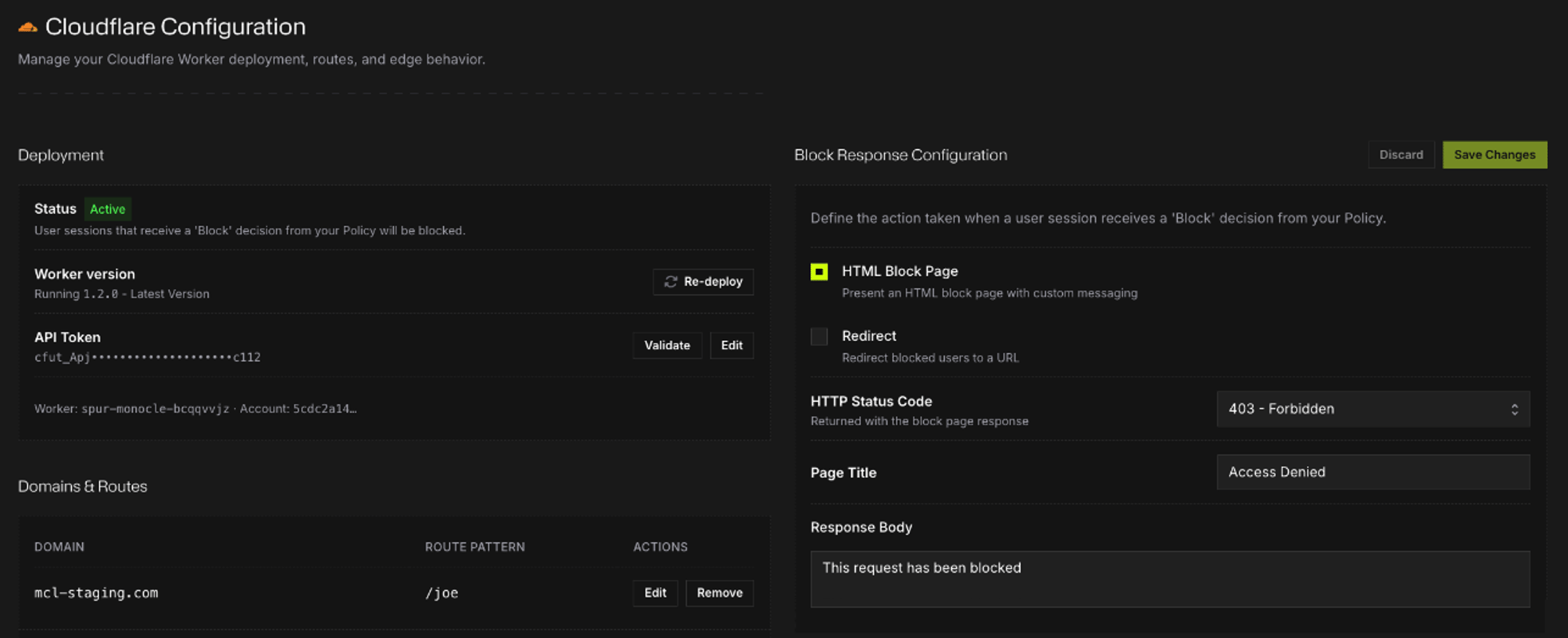This screenshot has height=638, width=1568.
Task: Click the /joe route pattern cell
Action: (442, 593)
